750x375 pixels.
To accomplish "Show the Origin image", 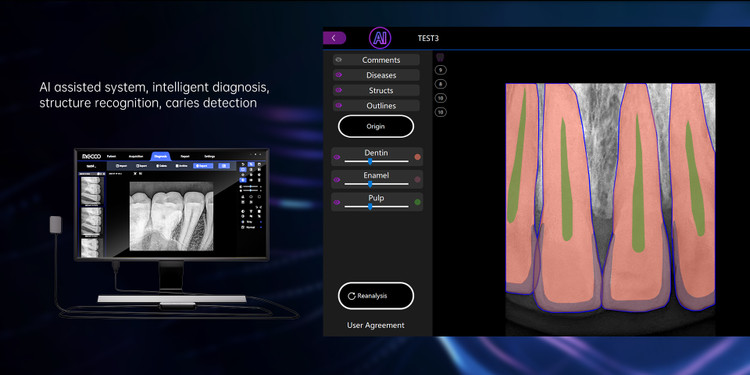I will (376, 127).
